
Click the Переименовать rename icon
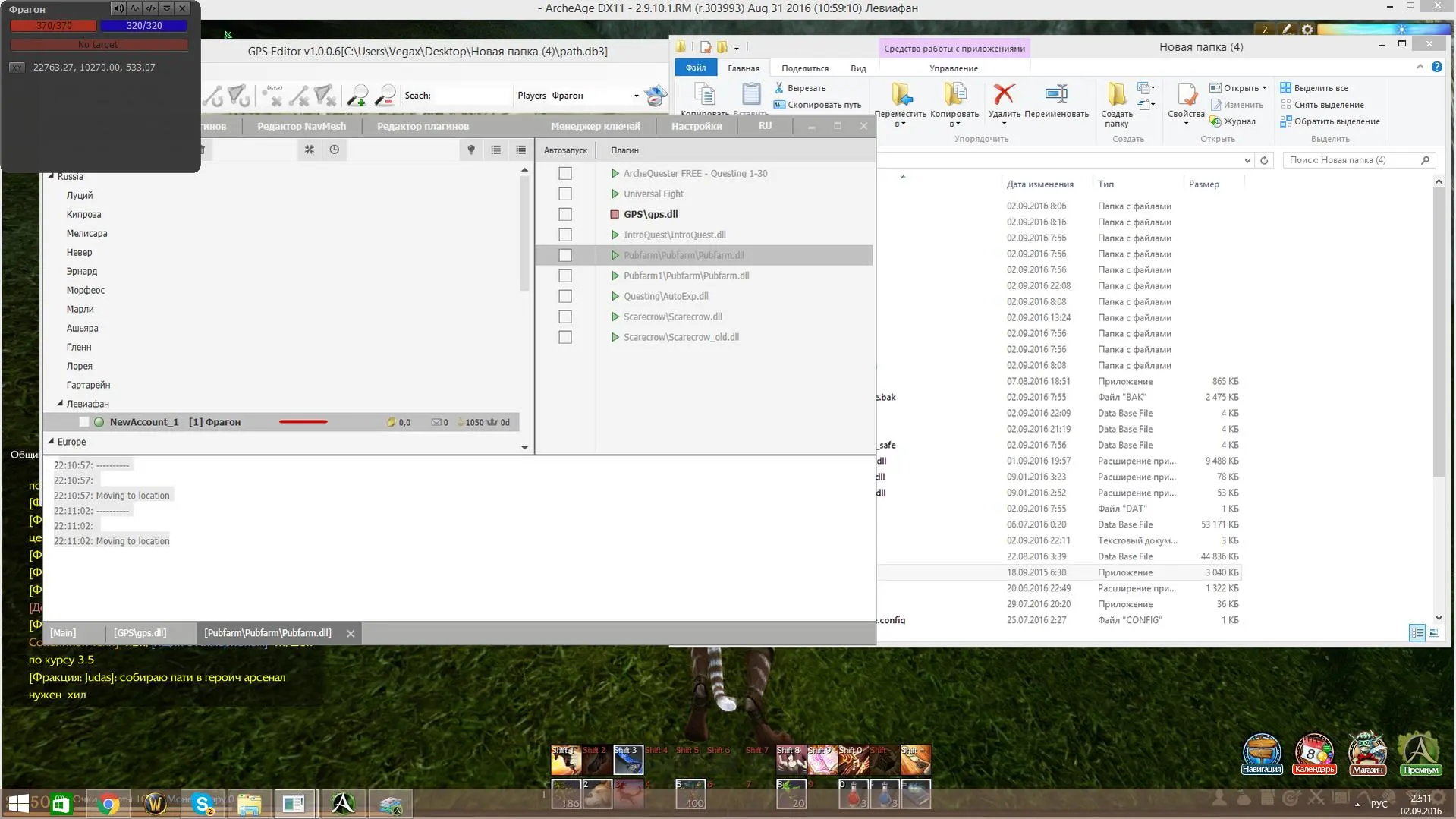coord(1056,95)
